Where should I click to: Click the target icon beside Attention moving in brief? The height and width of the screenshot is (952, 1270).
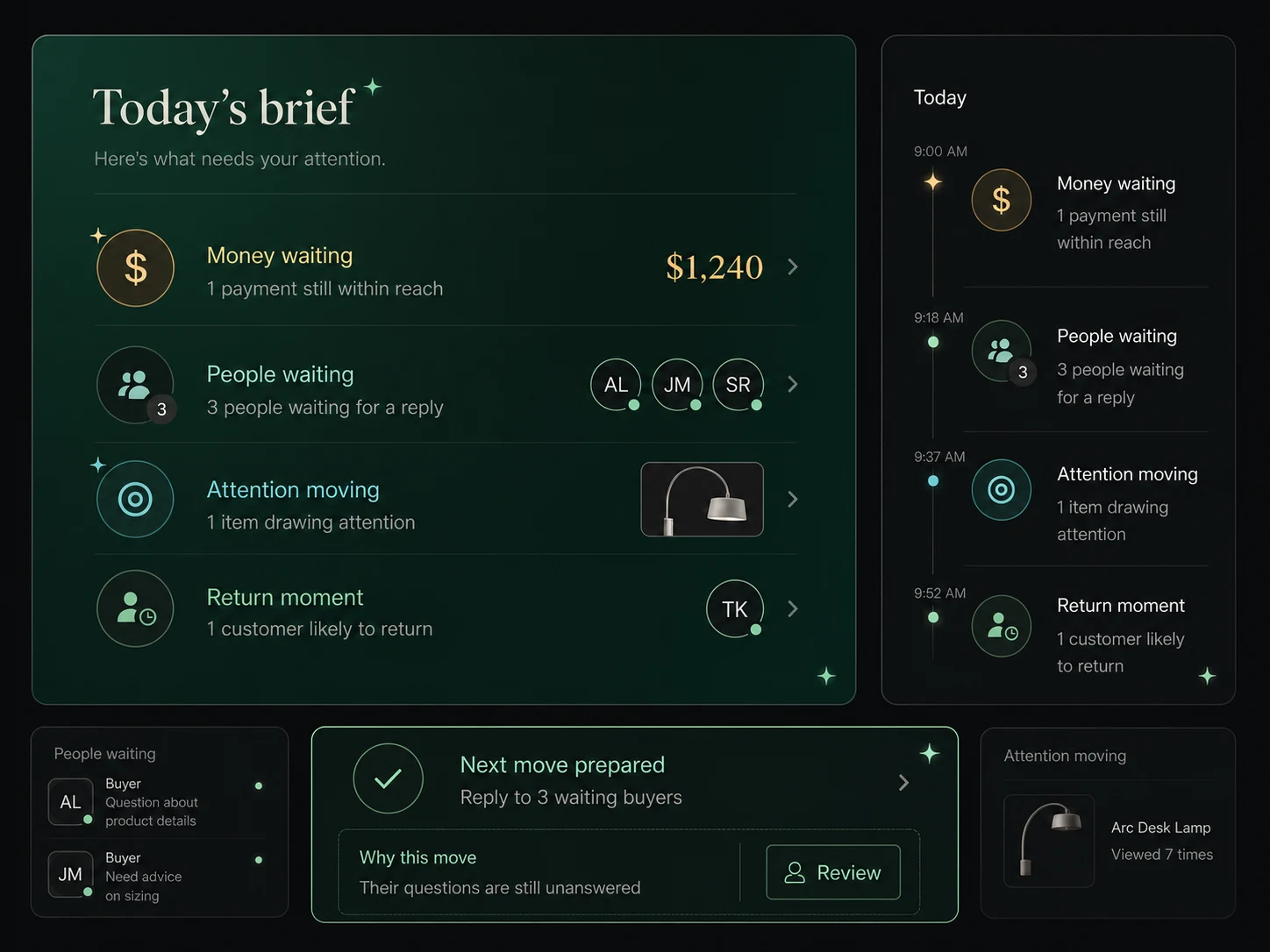point(135,500)
